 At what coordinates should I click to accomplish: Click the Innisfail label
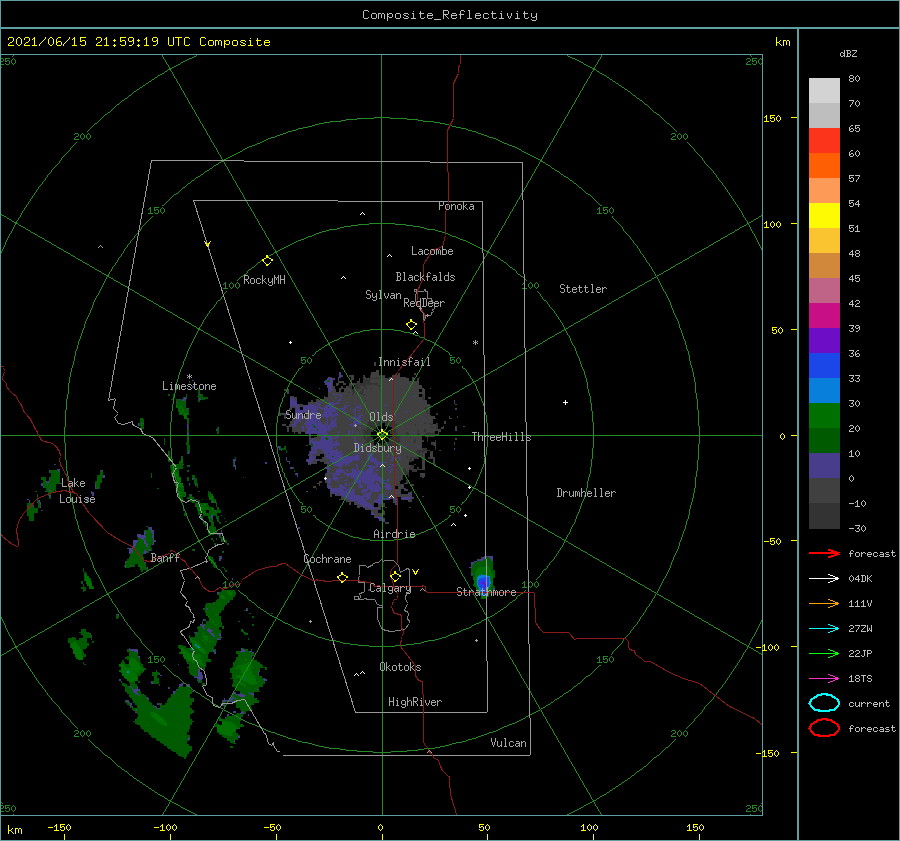tap(404, 362)
